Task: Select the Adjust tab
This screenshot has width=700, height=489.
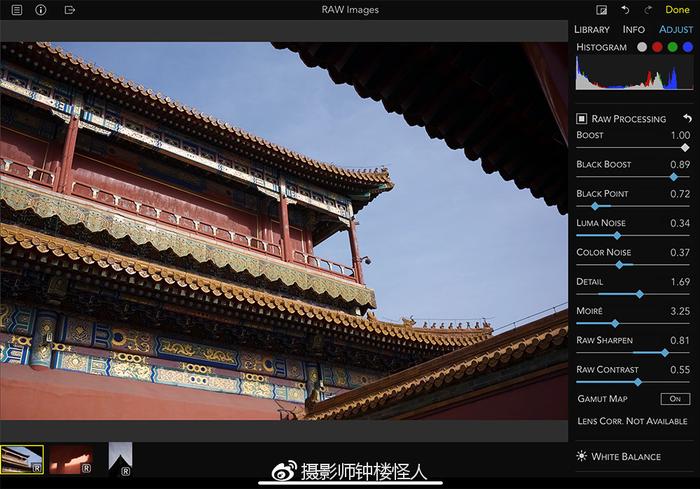Action: 676,29
